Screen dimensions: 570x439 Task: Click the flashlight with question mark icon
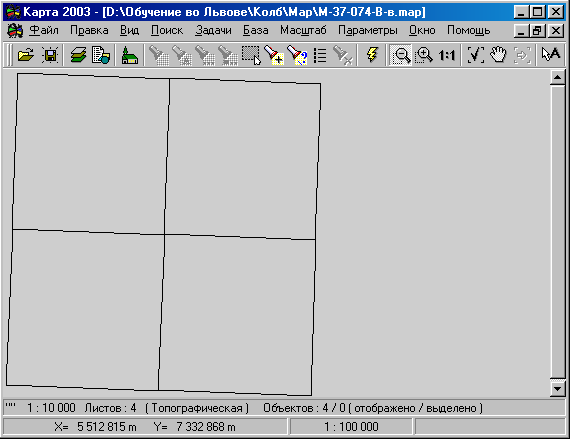pyautogui.click(x=297, y=55)
